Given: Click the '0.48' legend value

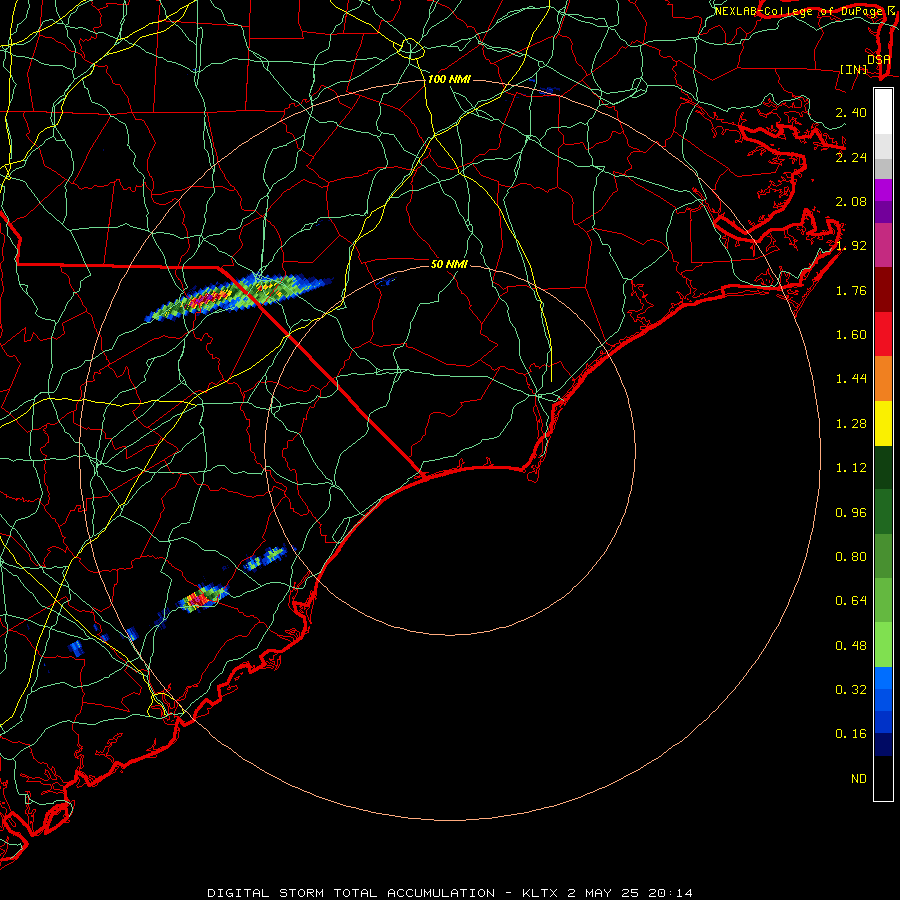Looking at the screenshot, I should pos(851,646).
